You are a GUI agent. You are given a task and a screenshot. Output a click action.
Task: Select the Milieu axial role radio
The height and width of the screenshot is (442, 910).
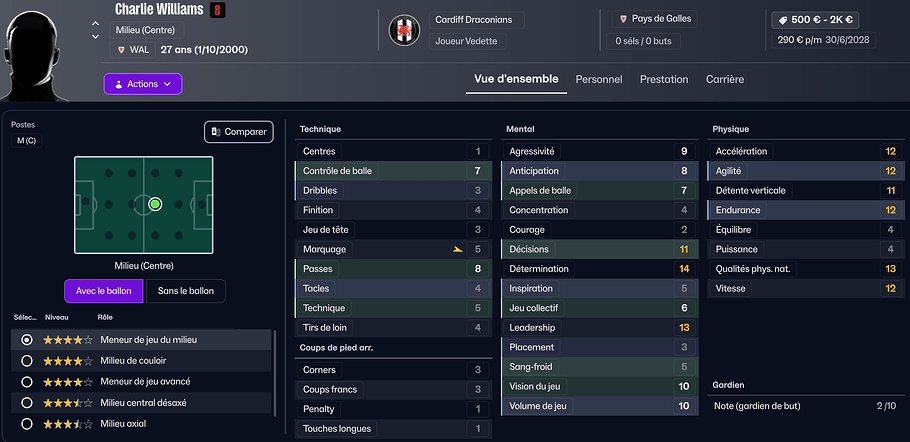[27, 424]
